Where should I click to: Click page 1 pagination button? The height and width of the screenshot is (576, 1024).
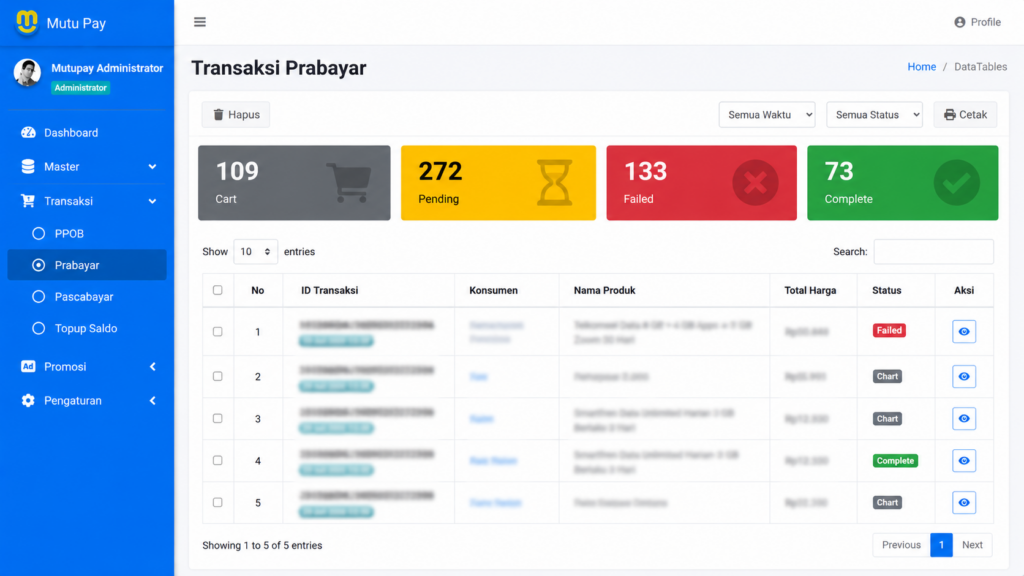click(941, 545)
